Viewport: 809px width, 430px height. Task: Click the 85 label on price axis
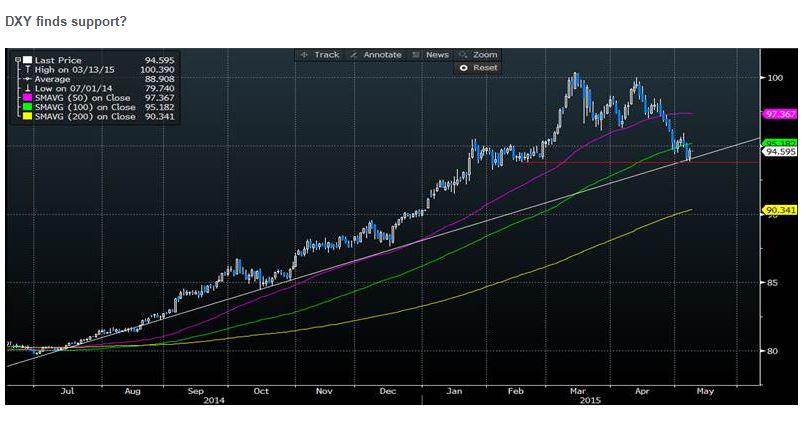[x=772, y=283]
